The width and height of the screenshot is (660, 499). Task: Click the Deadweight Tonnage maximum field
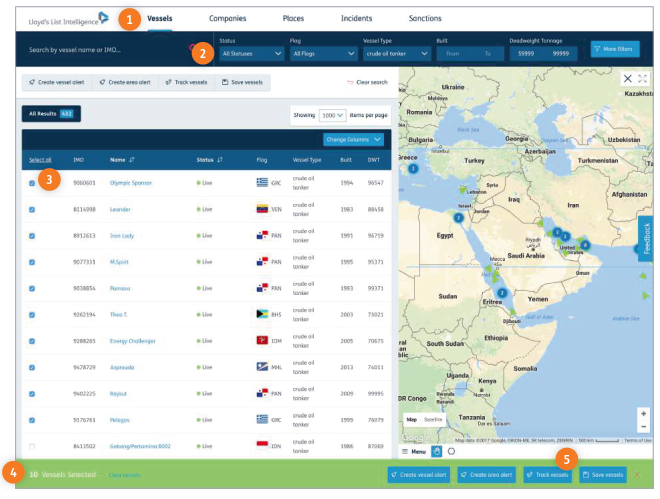pyautogui.click(x=561, y=54)
